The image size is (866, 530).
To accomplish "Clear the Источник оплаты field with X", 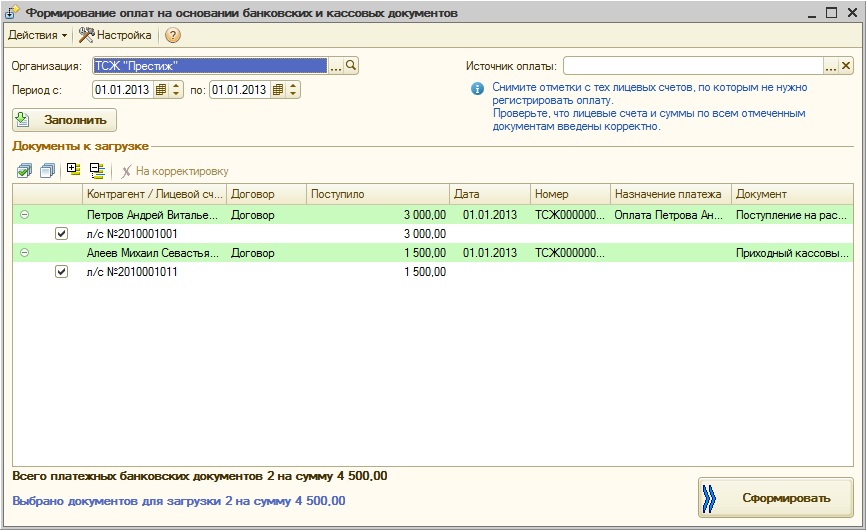I will (x=846, y=66).
